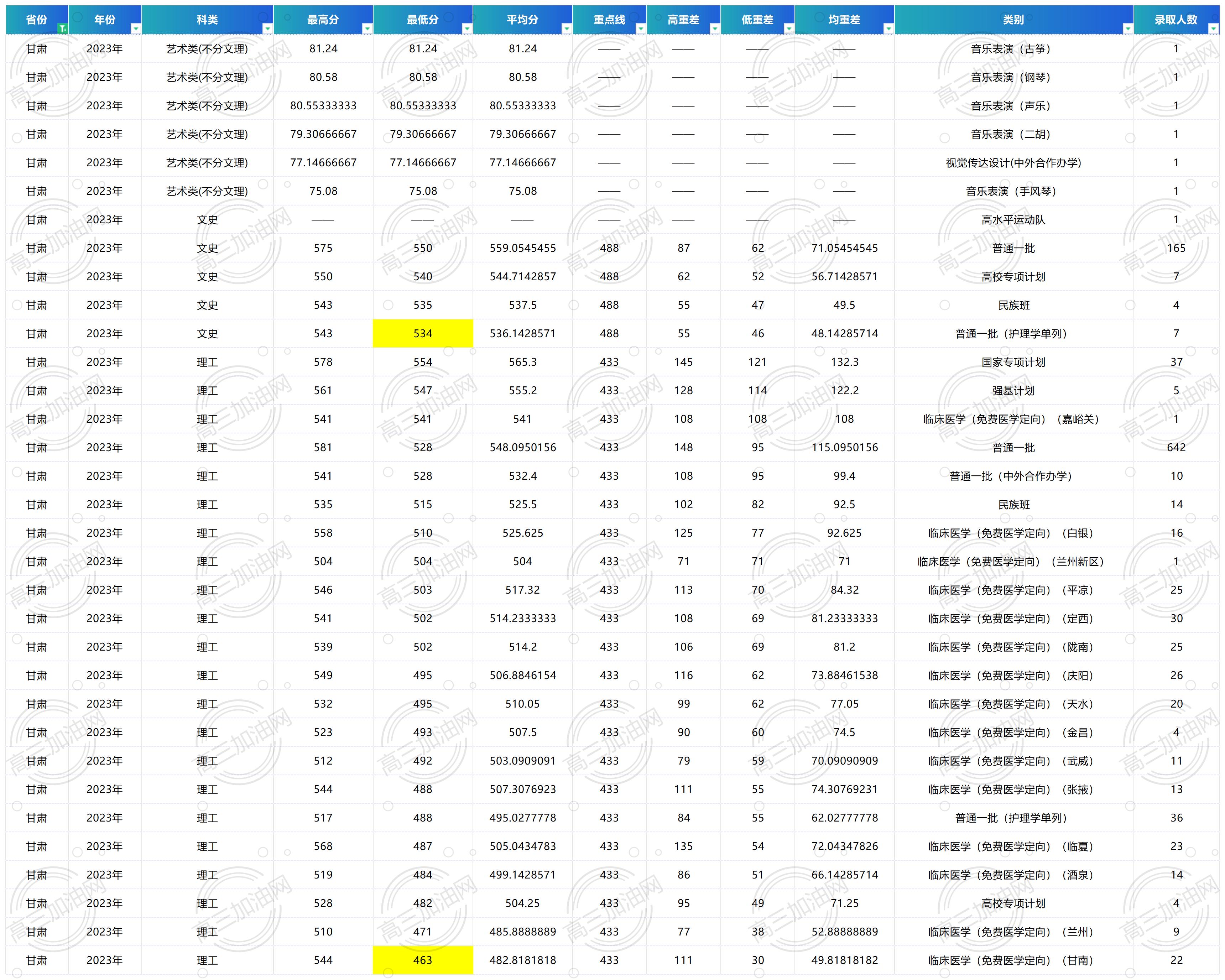Select 临床医学（免费医学定向）（庆阳） cell

(1013, 676)
